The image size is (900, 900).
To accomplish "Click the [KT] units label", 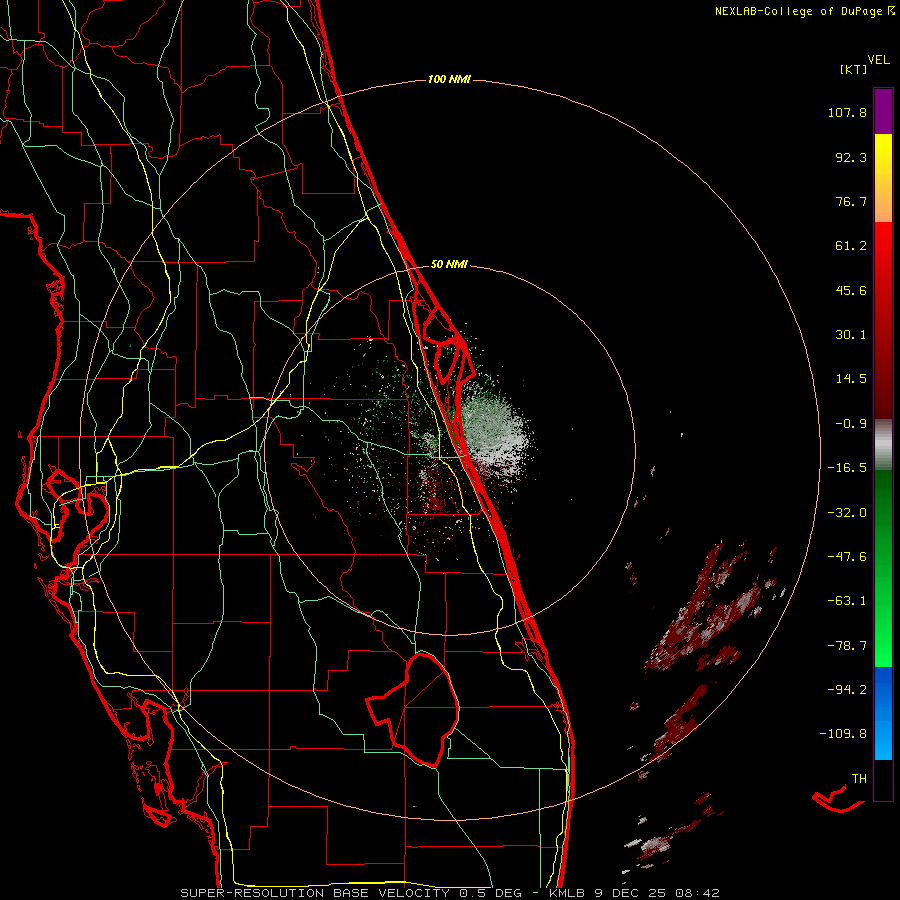I will pos(854,69).
